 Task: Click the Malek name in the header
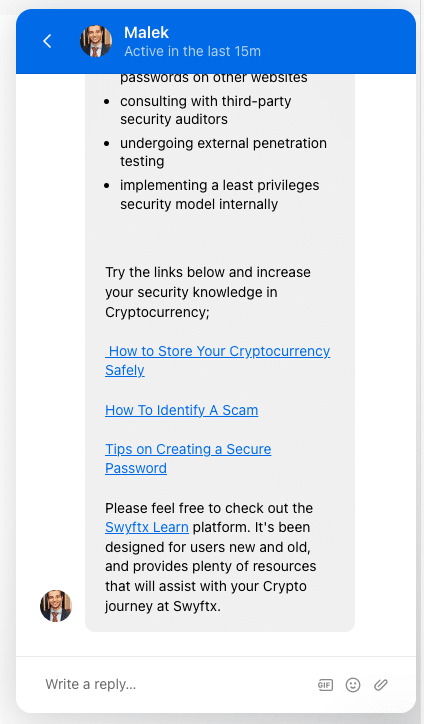(146, 32)
